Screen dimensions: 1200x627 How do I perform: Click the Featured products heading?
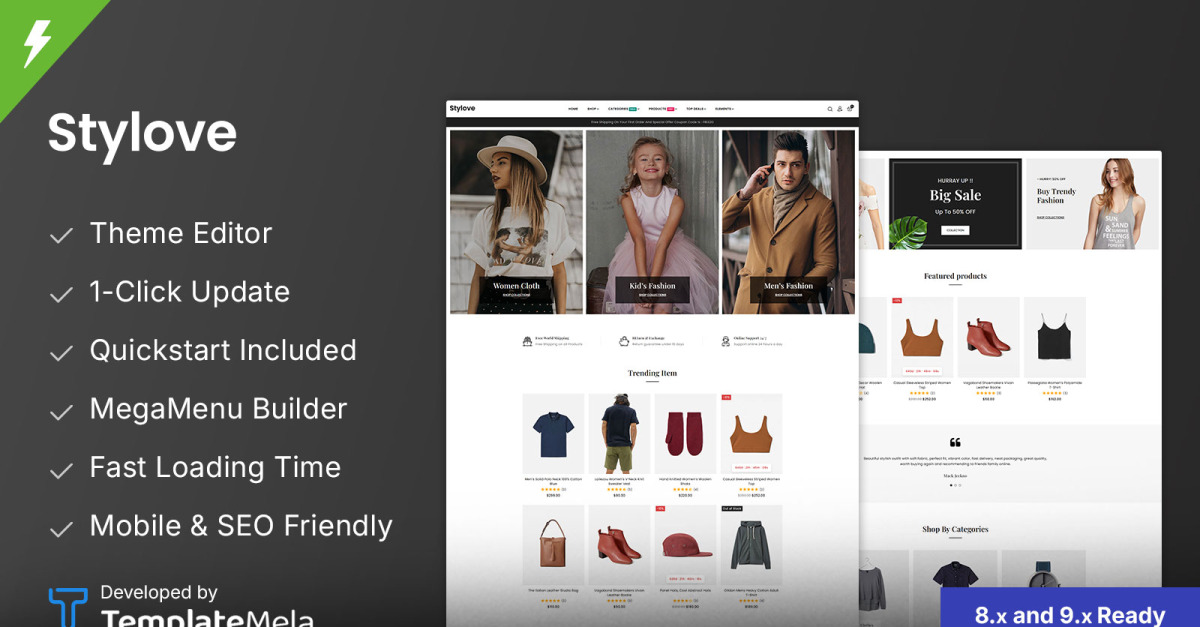click(955, 276)
